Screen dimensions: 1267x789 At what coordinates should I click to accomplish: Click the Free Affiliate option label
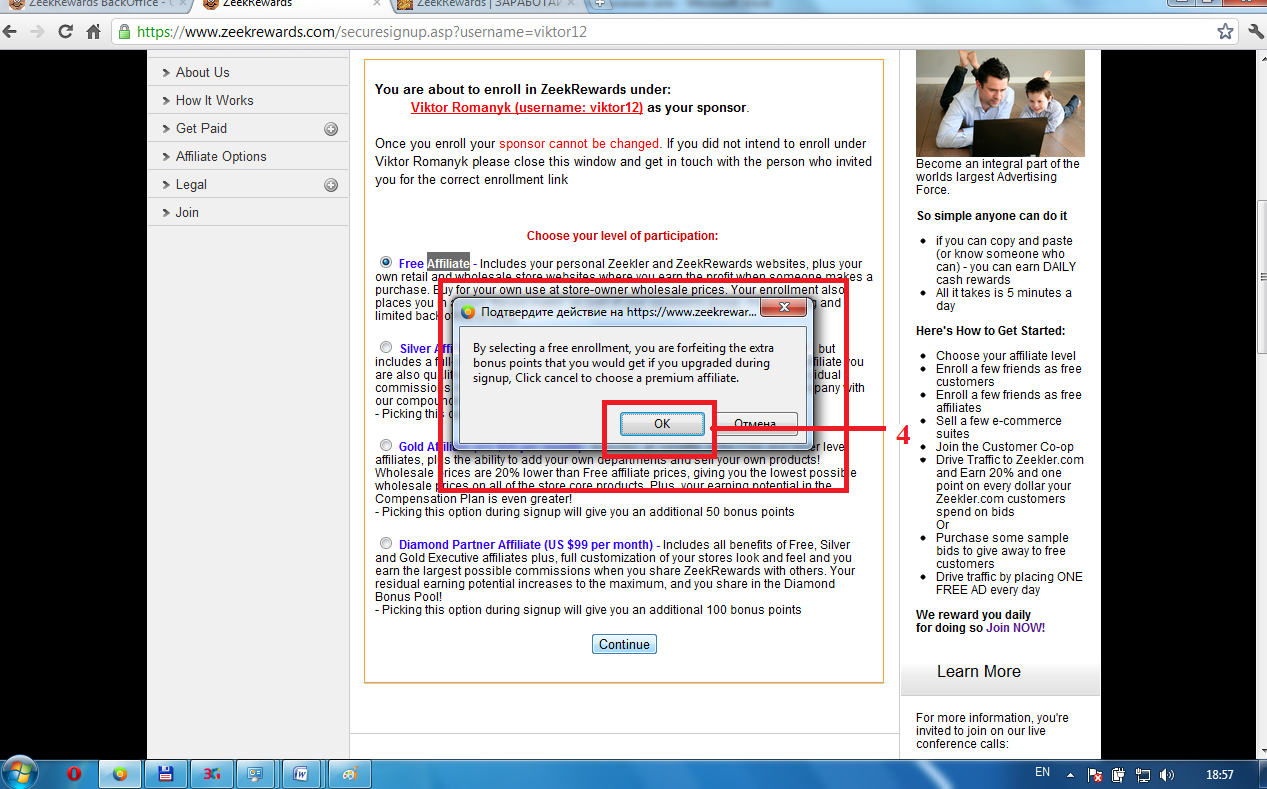tap(434, 264)
